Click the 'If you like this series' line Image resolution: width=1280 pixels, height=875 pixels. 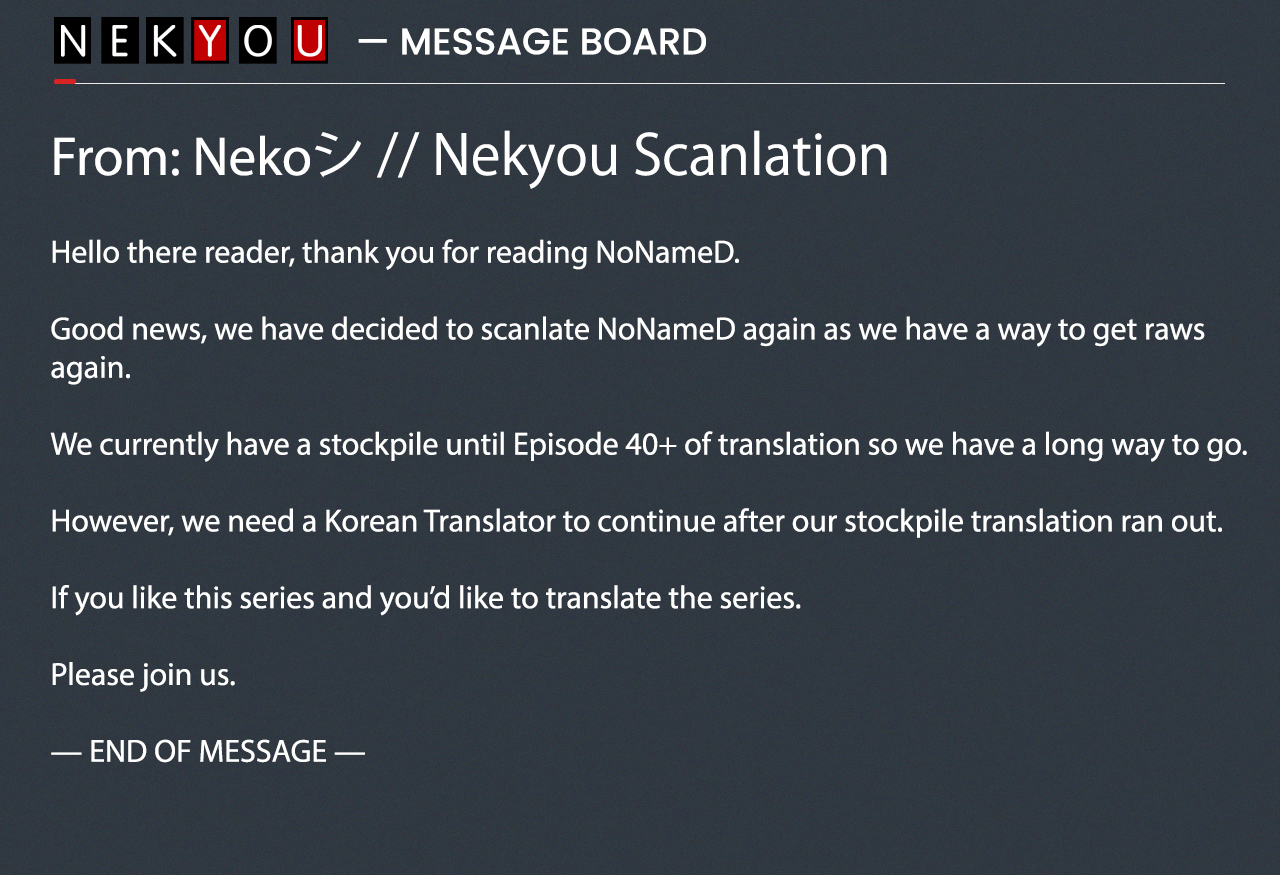426,598
